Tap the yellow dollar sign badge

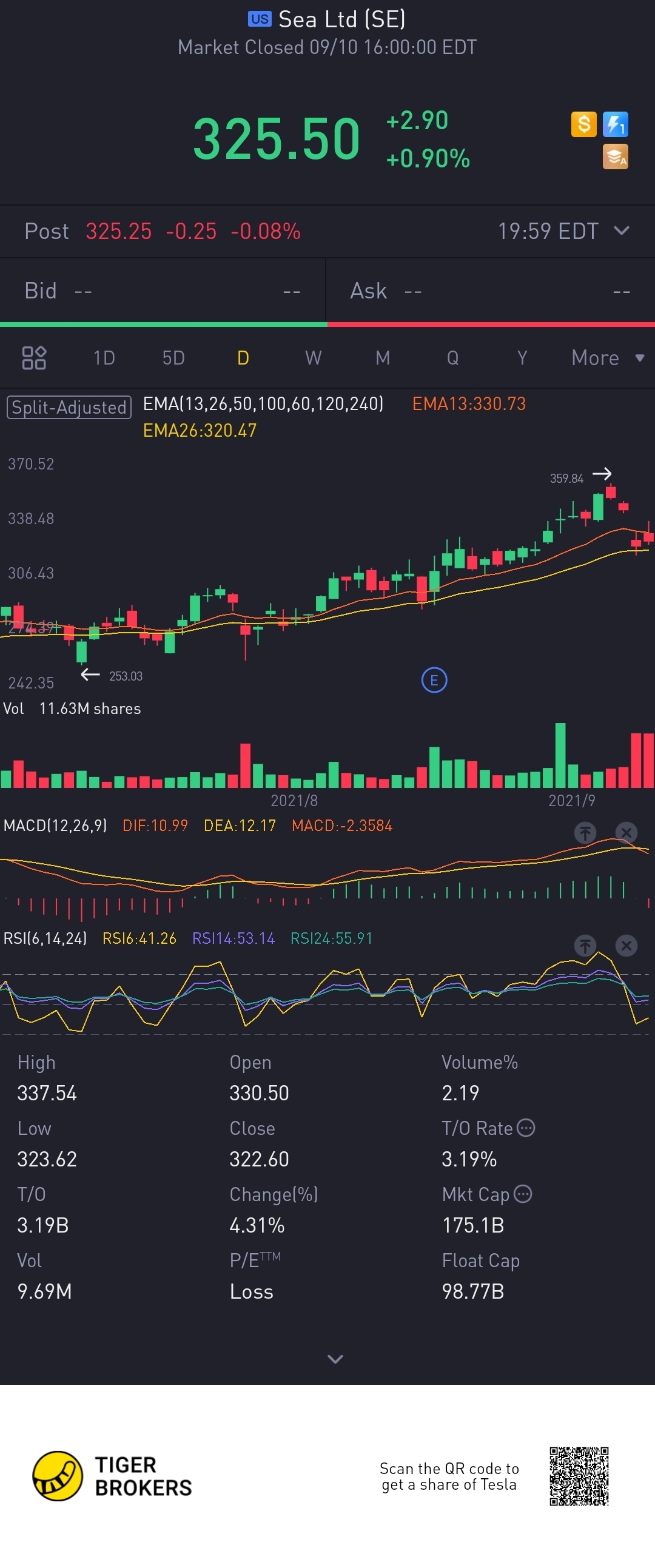[583, 124]
